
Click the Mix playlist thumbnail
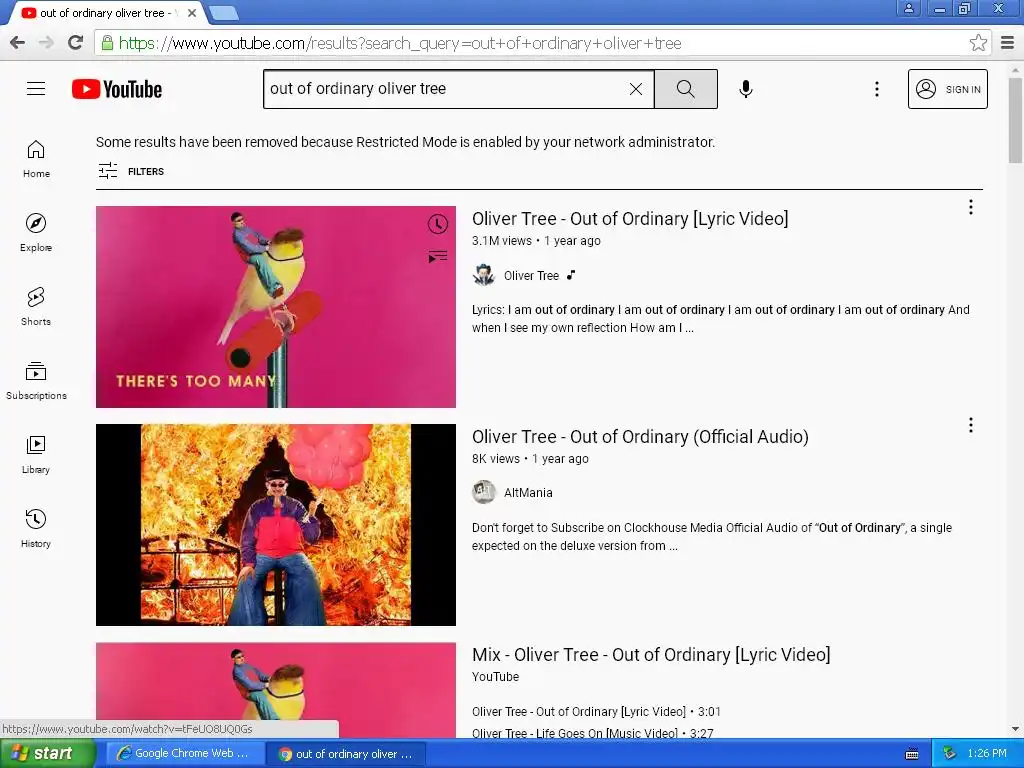tap(276, 690)
